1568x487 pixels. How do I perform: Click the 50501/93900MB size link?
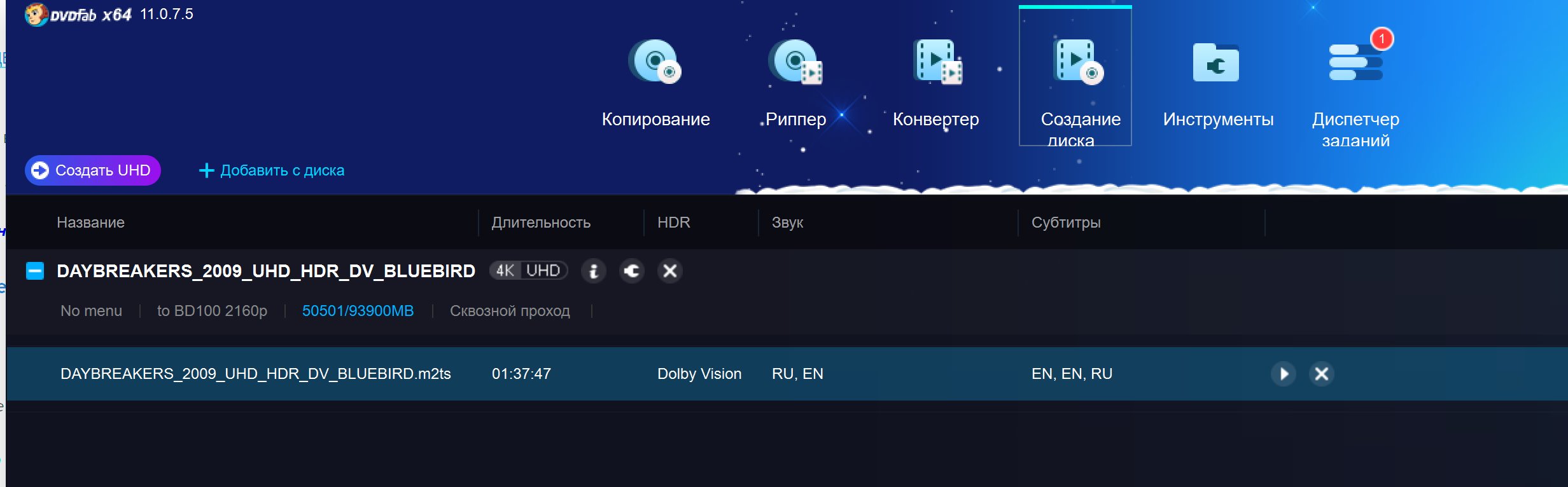click(358, 311)
